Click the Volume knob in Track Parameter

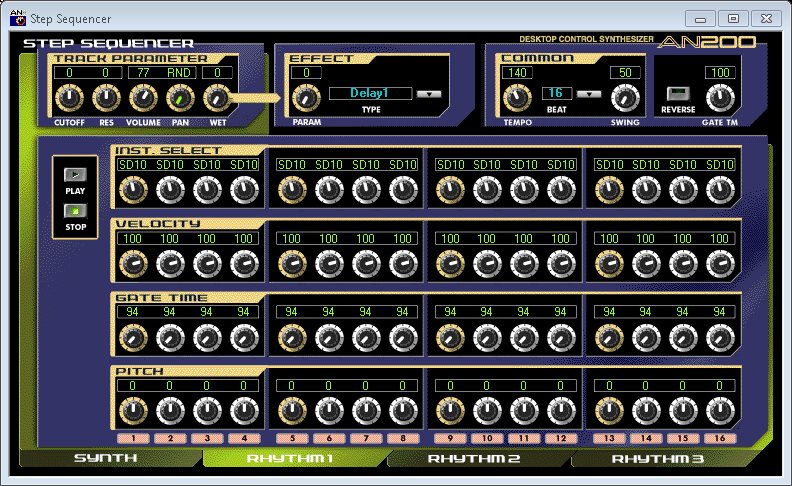pos(143,98)
